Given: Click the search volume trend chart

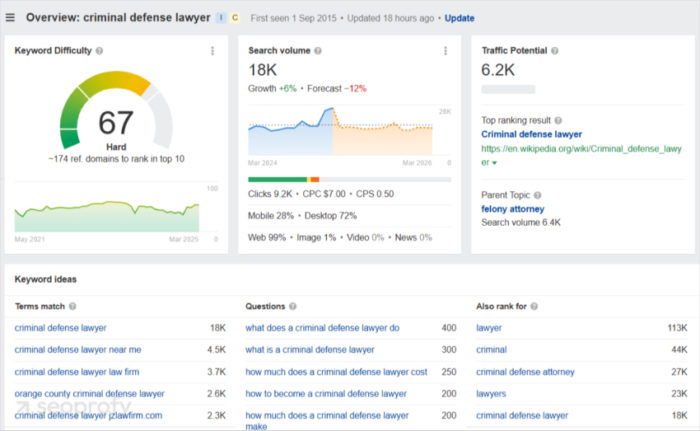Looking at the screenshot, I should (340, 131).
